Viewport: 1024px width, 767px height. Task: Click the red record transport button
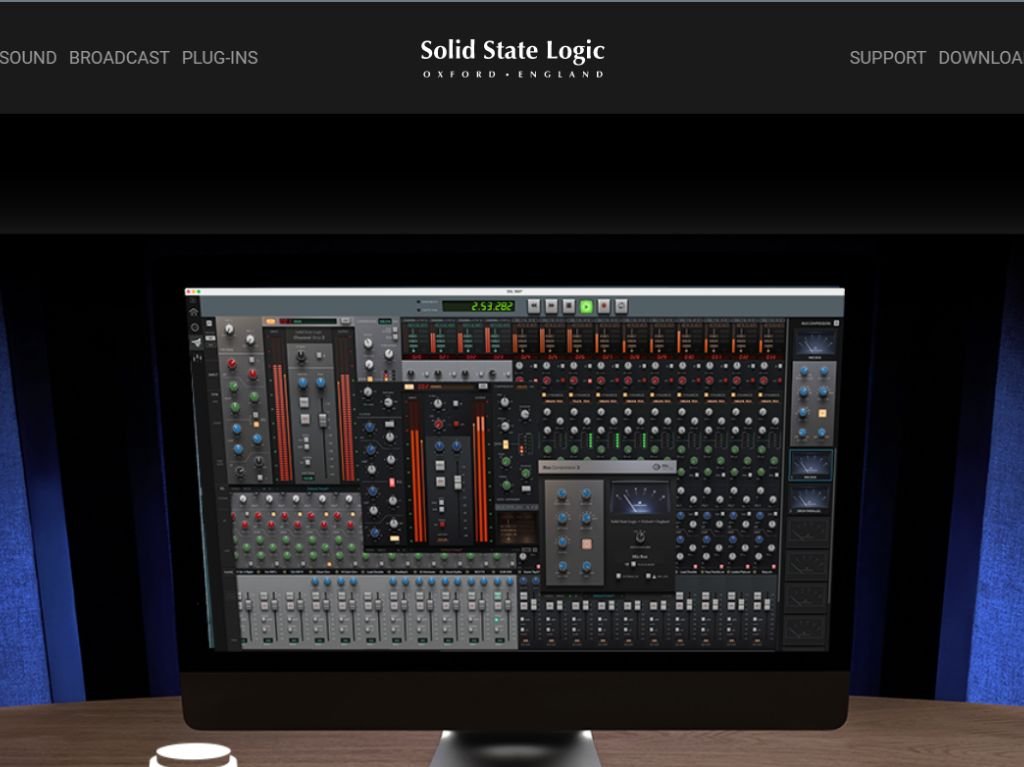click(604, 306)
